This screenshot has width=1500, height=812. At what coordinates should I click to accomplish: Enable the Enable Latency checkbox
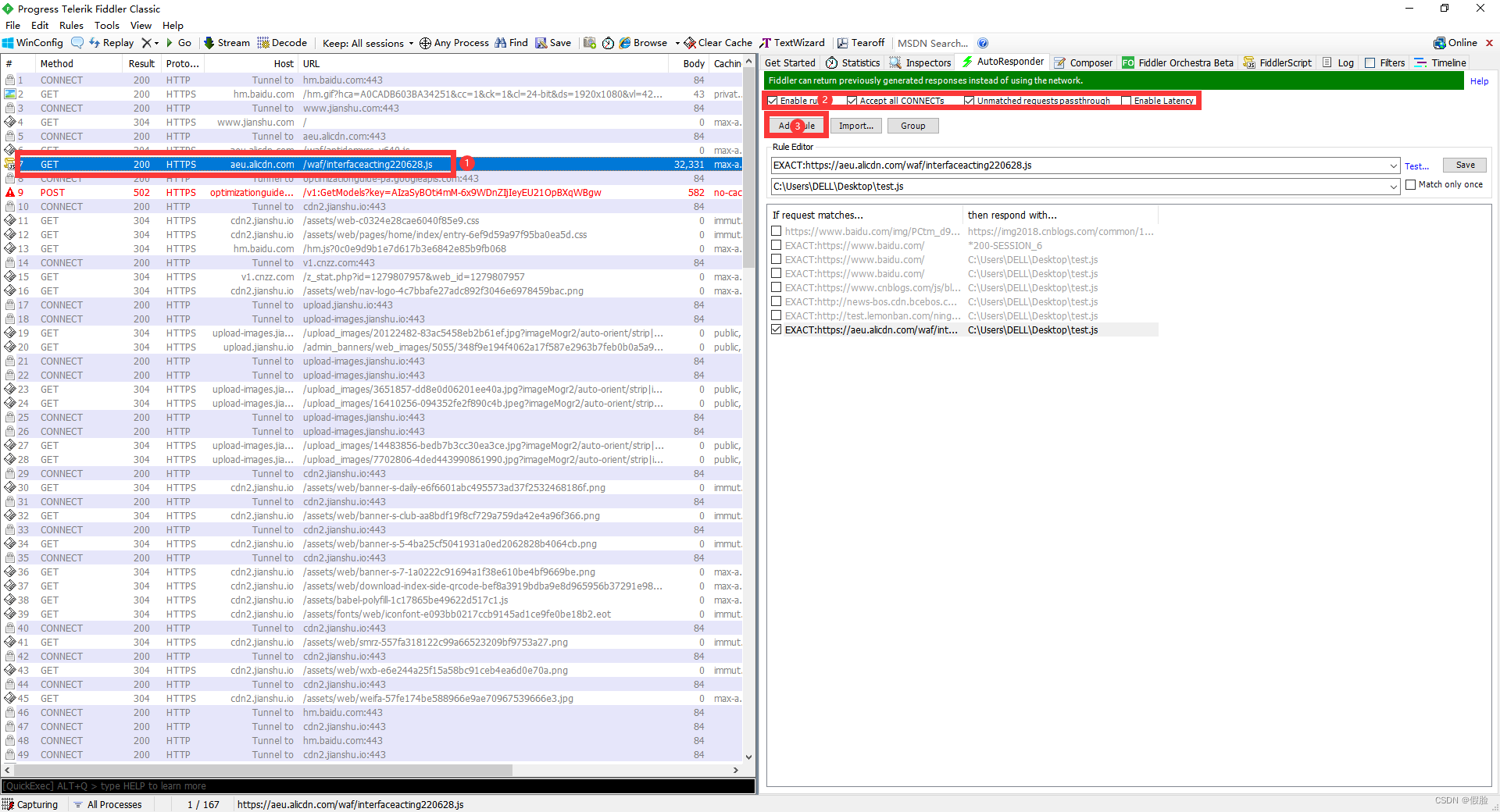[1127, 101]
